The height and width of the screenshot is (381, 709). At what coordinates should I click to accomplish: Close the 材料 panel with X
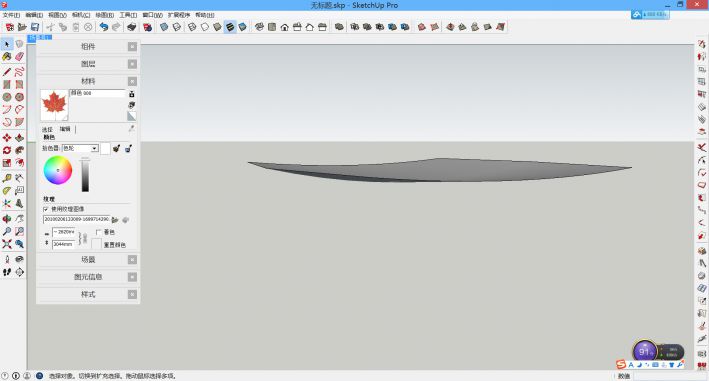132,81
